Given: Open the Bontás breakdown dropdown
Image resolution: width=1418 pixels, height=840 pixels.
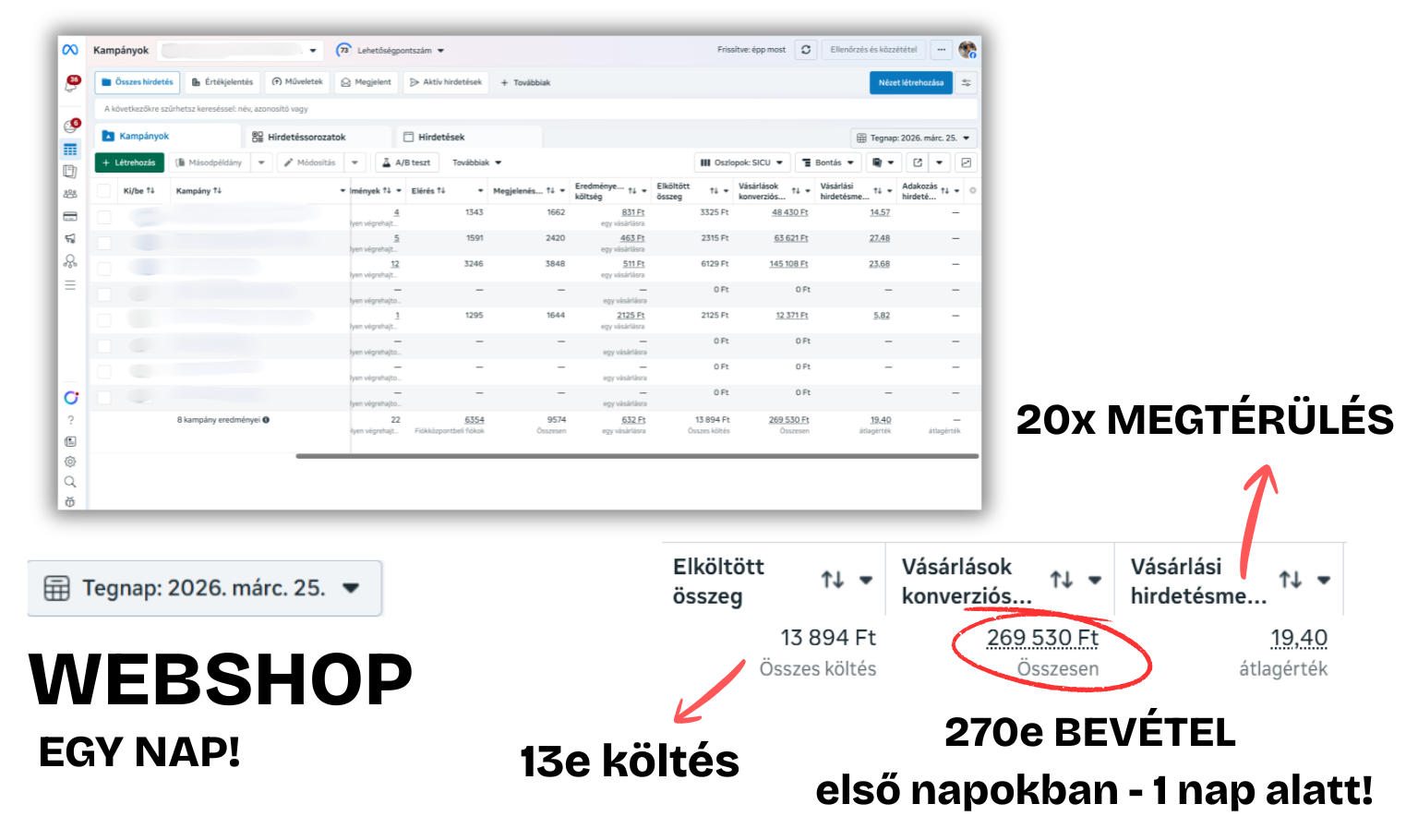Looking at the screenshot, I should (x=828, y=162).
